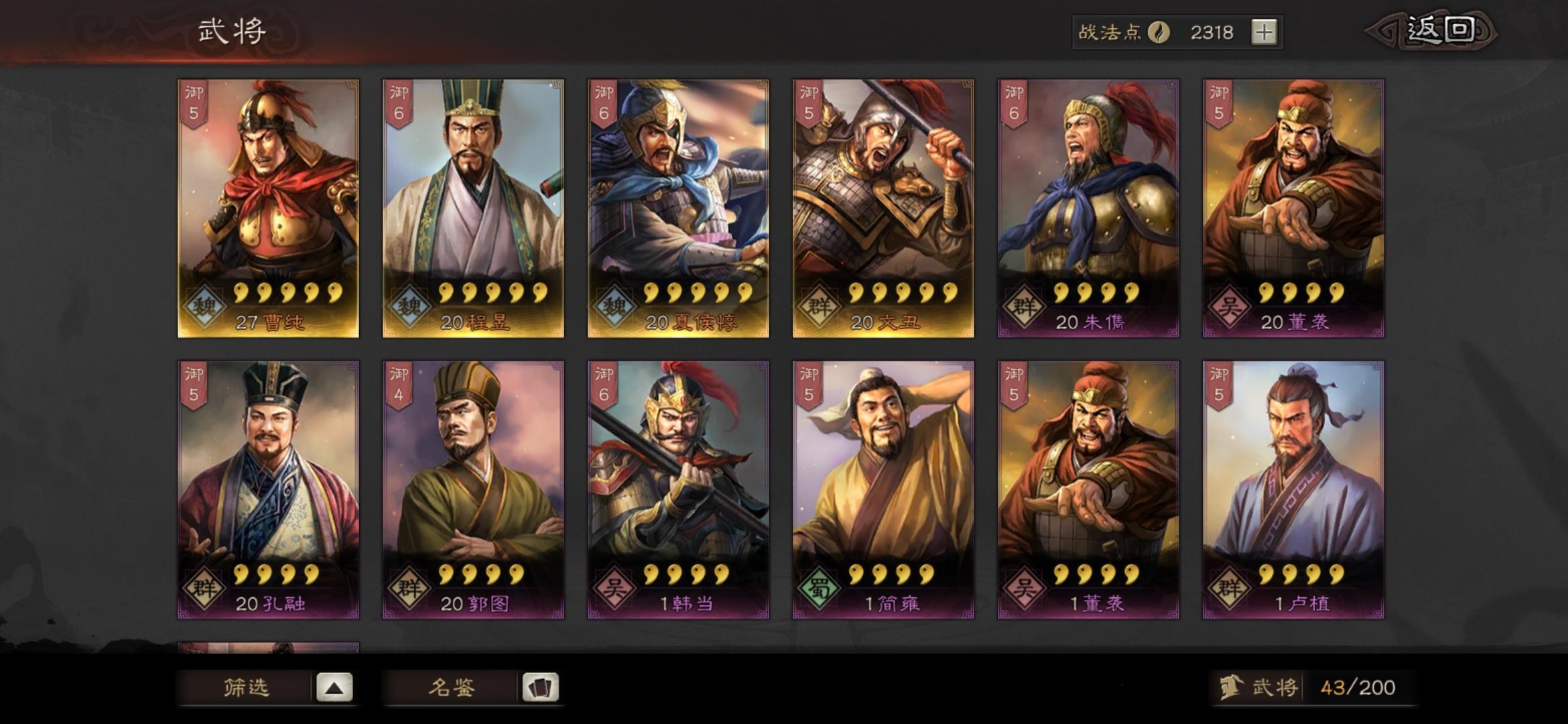Open the 孔融 general card
The height and width of the screenshot is (724, 1568).
268,490
